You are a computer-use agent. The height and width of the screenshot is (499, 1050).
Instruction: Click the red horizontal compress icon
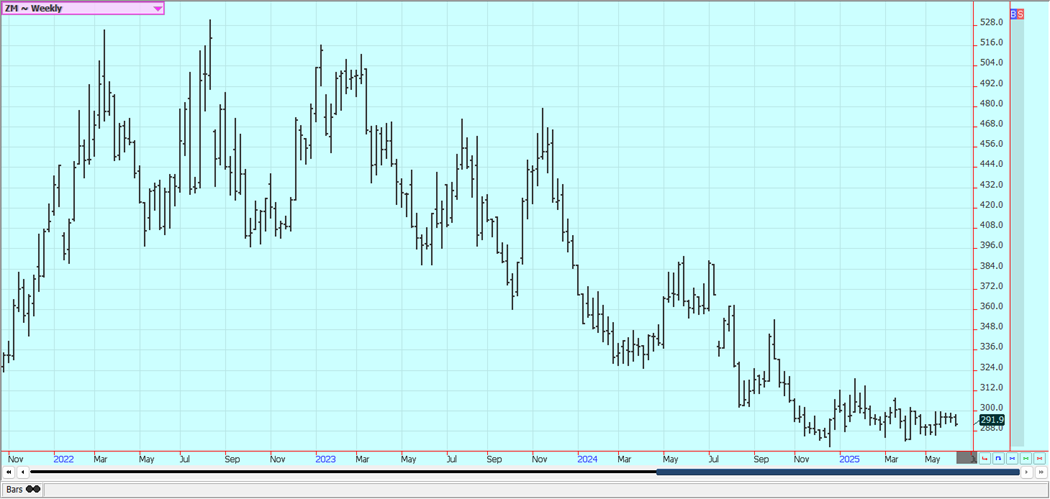(1039, 459)
